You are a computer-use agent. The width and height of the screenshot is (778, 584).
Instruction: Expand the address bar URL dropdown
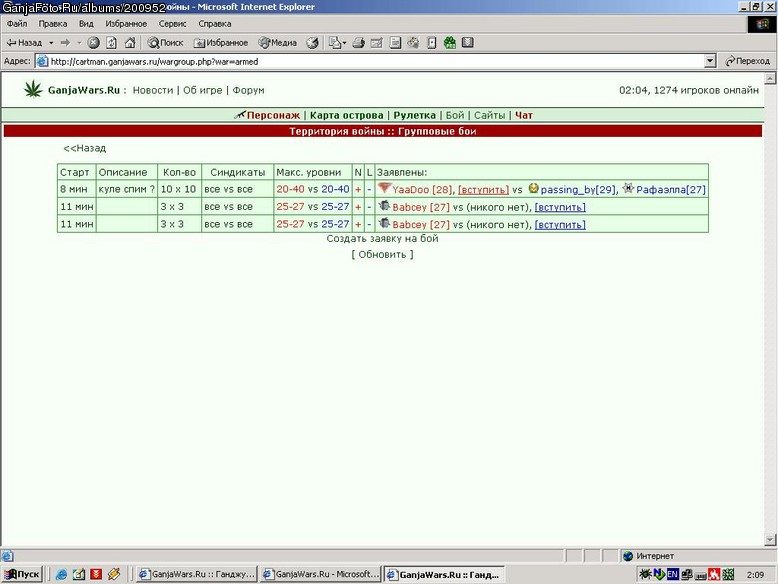point(710,61)
